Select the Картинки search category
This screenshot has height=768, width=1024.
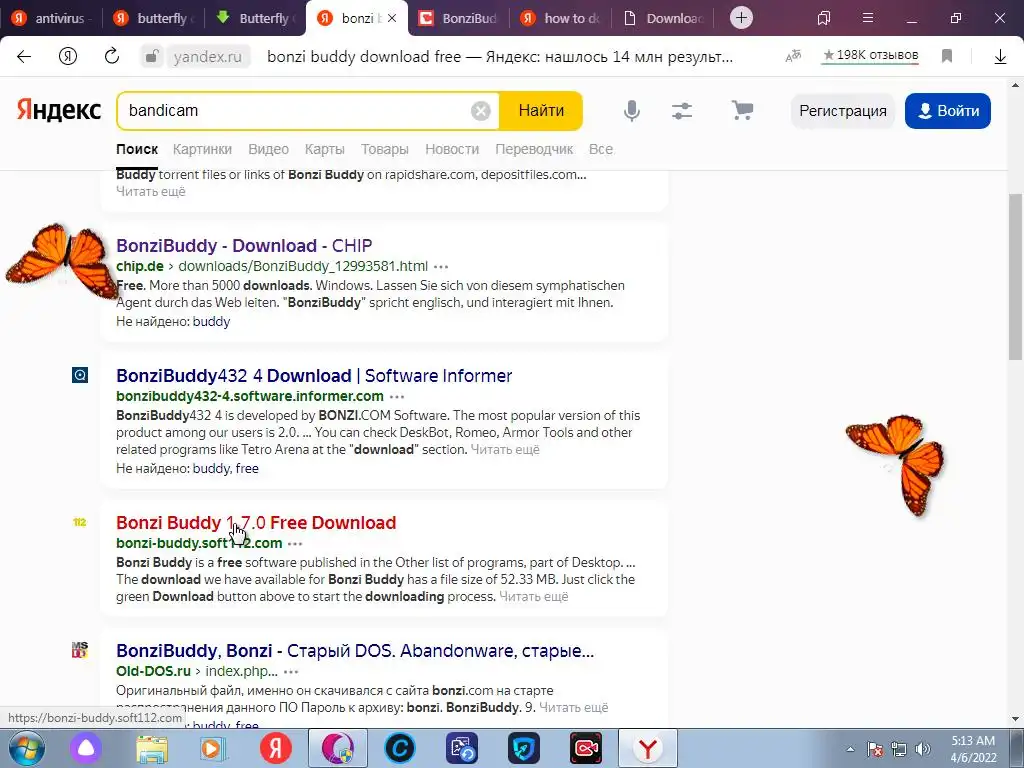[202, 149]
